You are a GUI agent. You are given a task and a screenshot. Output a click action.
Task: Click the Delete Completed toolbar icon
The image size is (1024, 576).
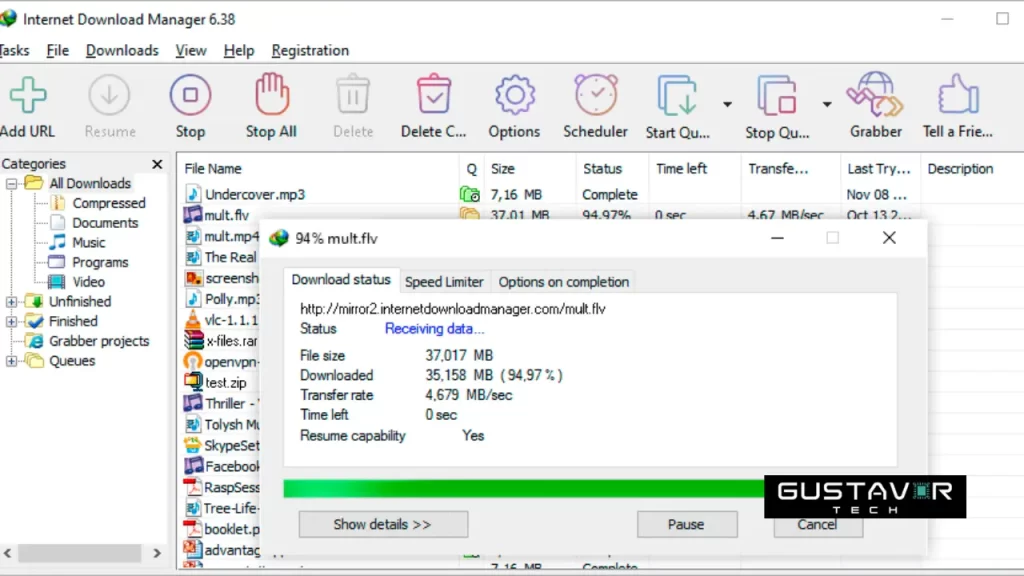pos(433,96)
